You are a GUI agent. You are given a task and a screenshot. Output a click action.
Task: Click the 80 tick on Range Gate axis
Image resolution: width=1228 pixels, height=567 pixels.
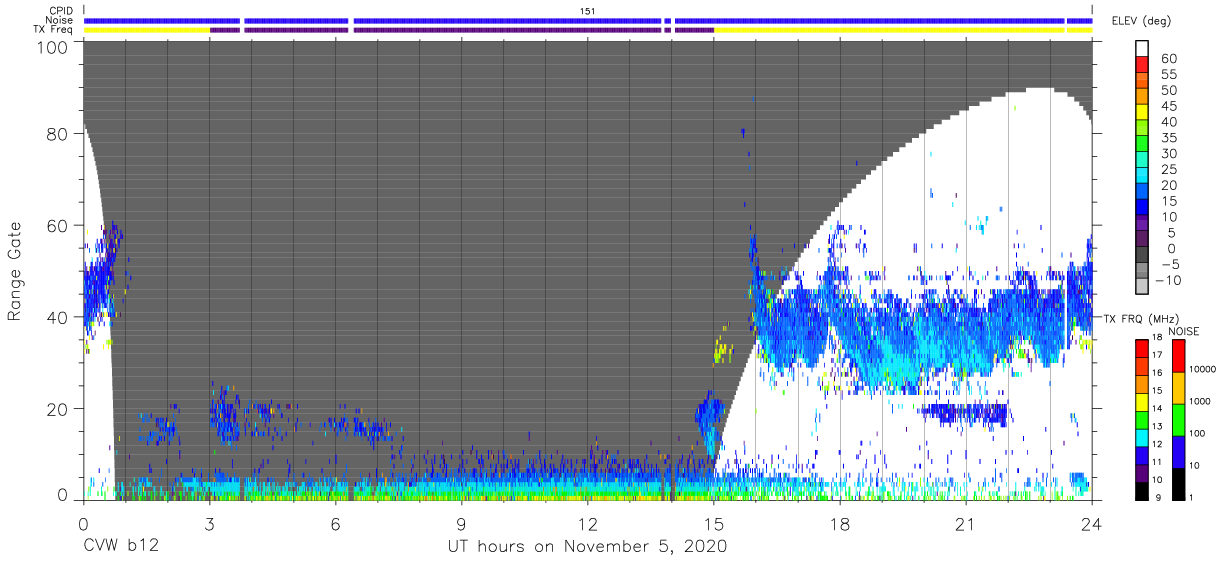pyautogui.click(x=57, y=134)
